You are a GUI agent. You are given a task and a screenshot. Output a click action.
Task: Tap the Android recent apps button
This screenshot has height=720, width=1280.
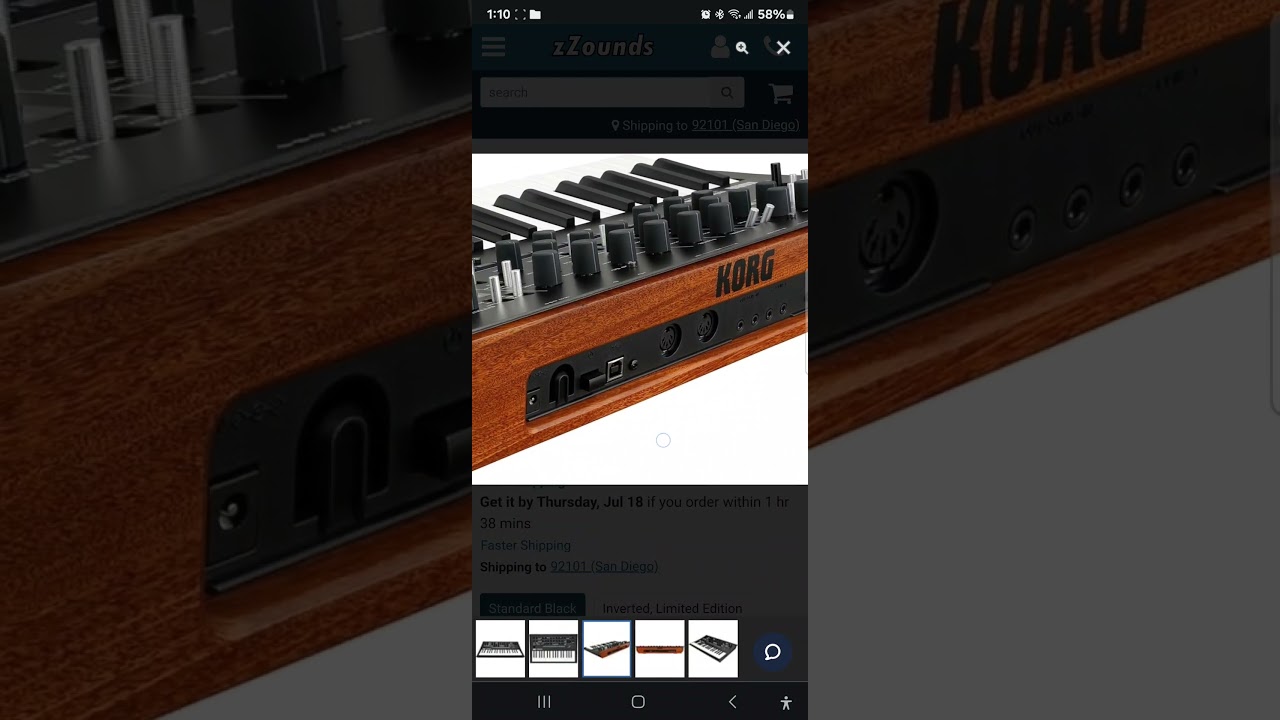[544, 702]
